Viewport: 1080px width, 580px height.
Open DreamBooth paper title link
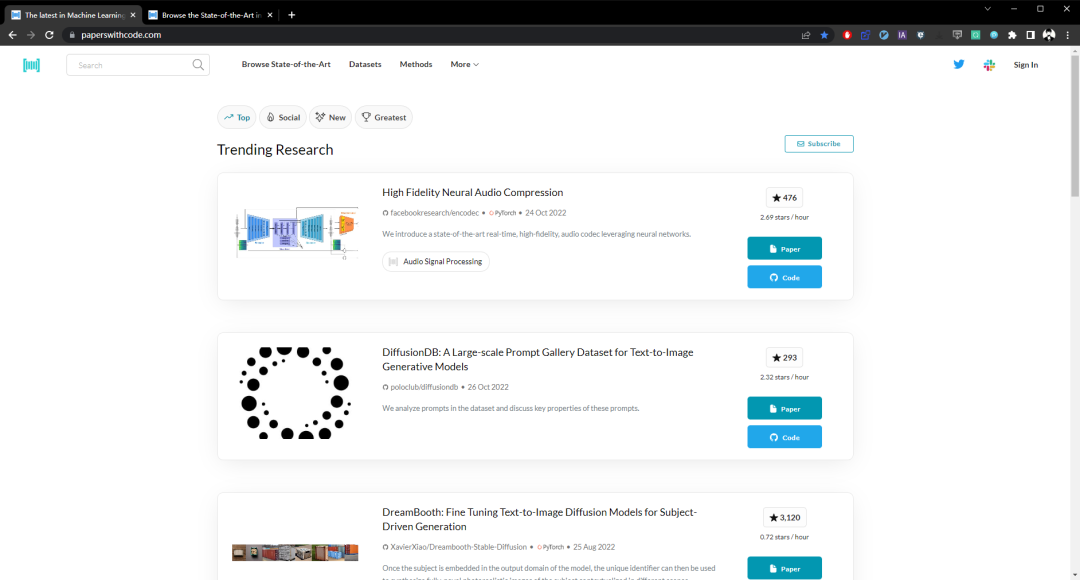pyautogui.click(x=539, y=519)
